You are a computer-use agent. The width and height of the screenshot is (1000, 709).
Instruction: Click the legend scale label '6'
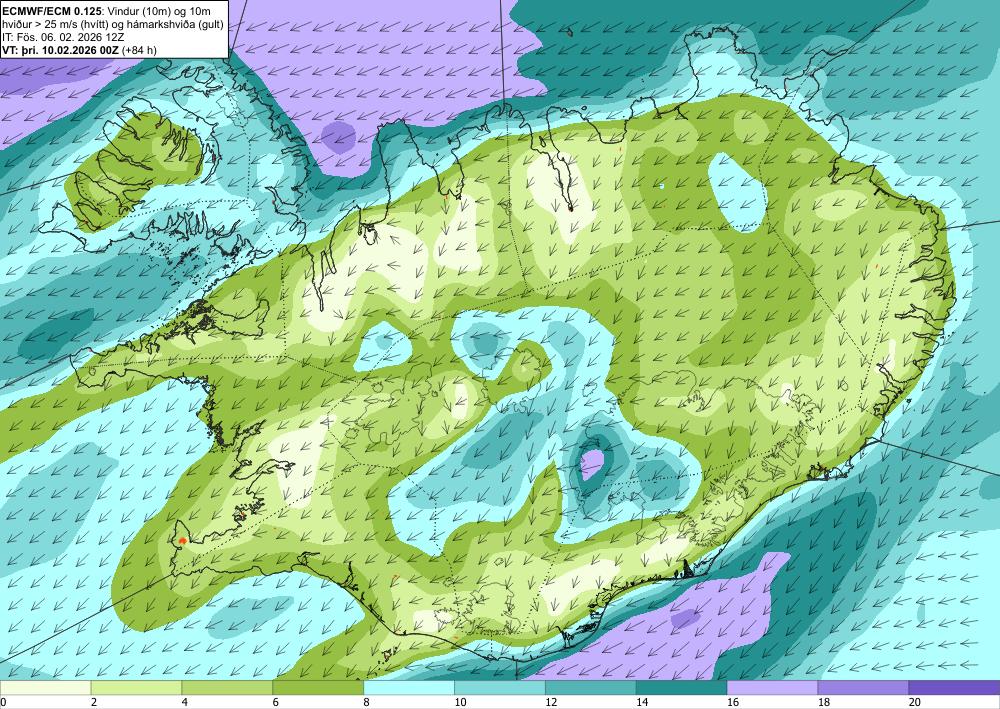click(x=276, y=703)
